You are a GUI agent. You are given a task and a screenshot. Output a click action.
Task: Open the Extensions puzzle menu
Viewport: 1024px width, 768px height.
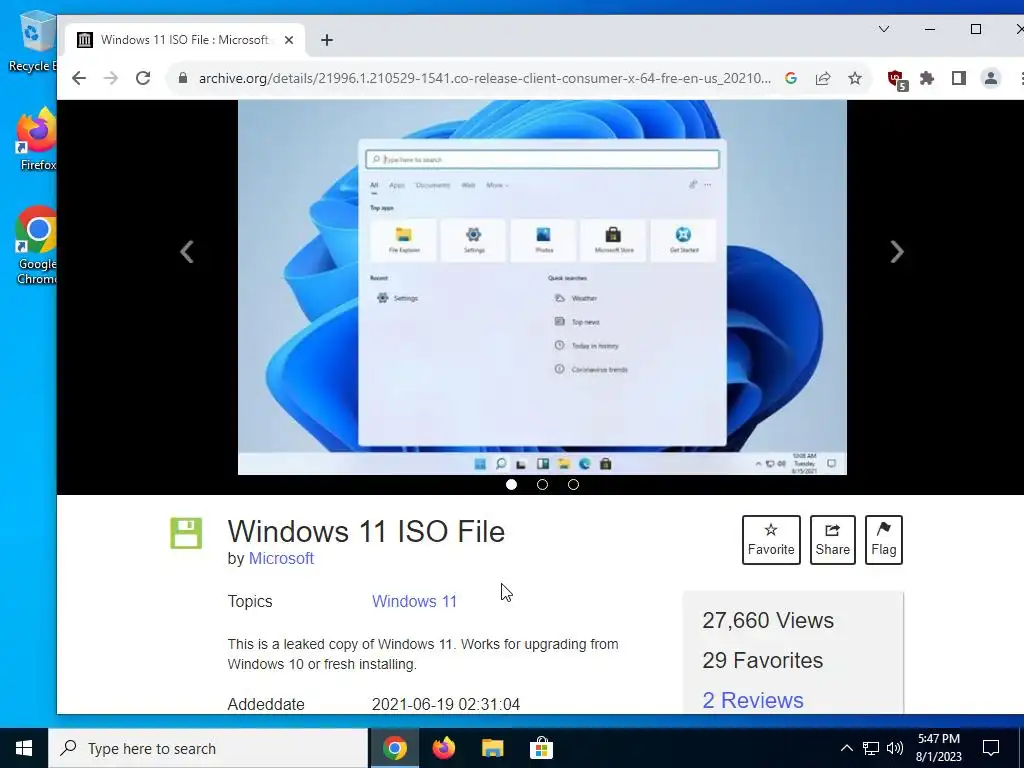(x=927, y=78)
